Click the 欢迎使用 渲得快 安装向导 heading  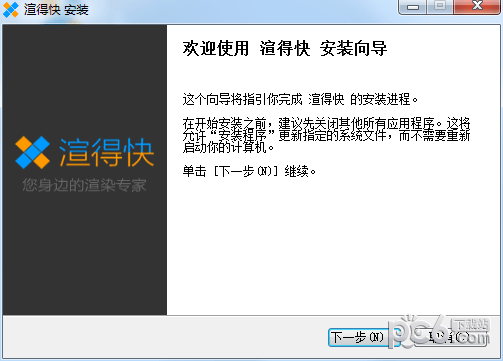285,48
